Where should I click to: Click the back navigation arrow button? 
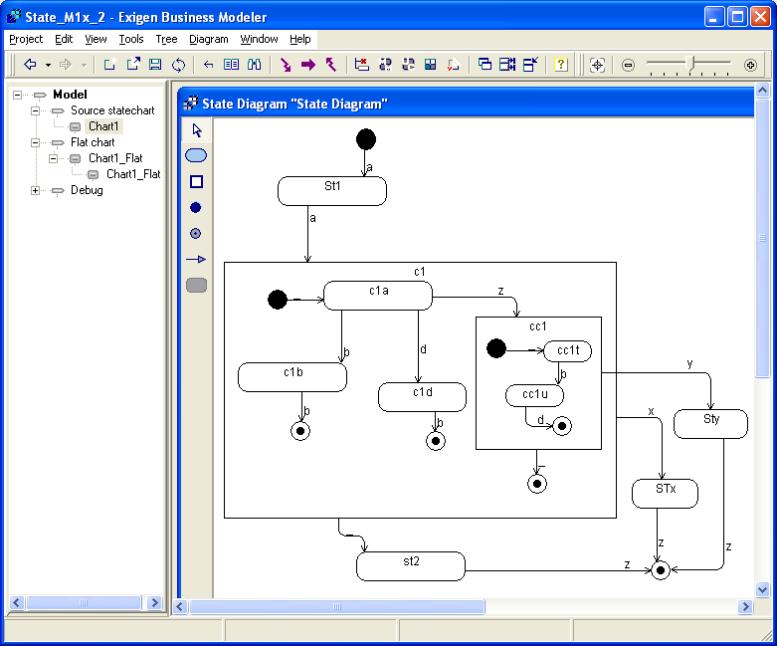tap(30, 64)
